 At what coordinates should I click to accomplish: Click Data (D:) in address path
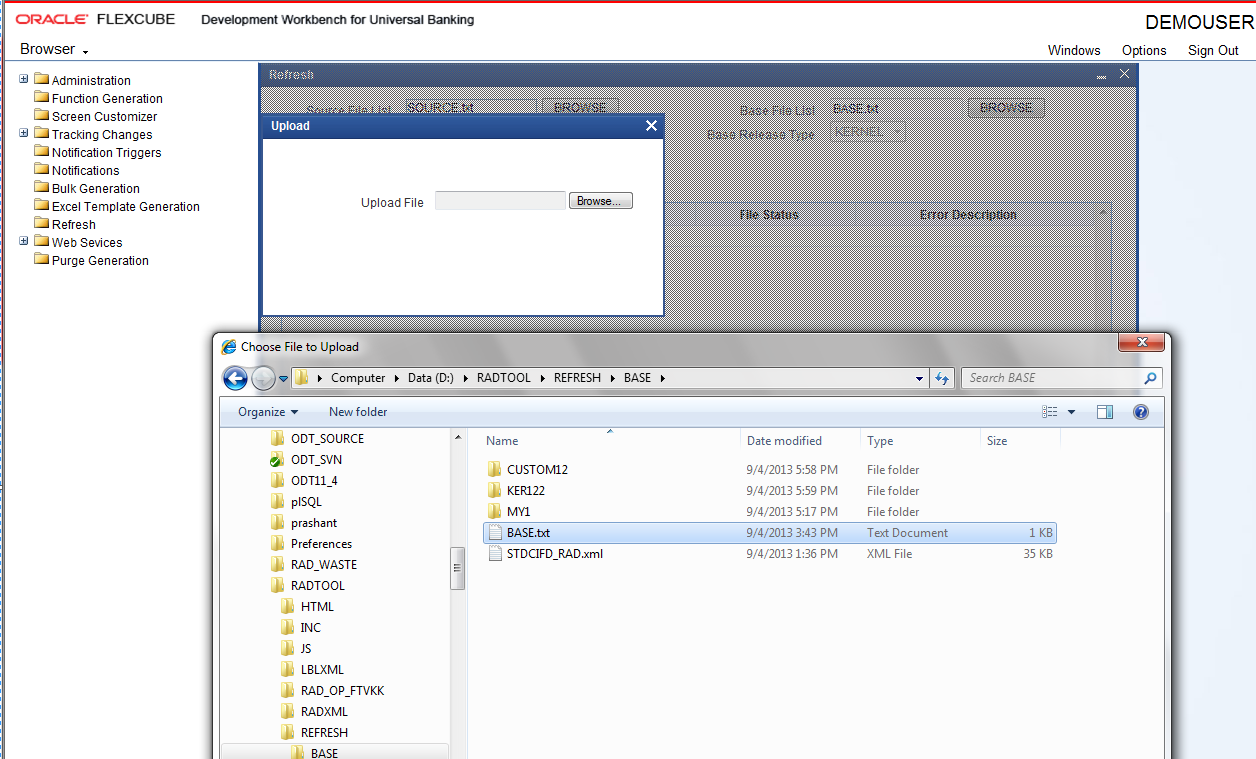[431, 378]
